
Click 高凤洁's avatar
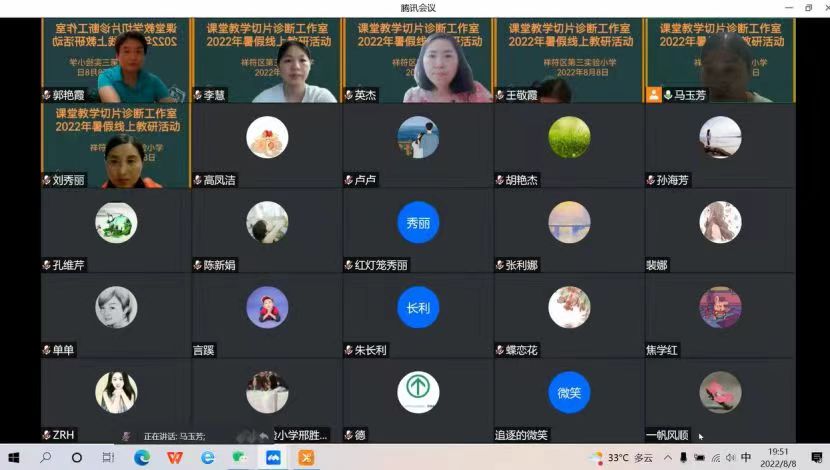tap(267, 138)
